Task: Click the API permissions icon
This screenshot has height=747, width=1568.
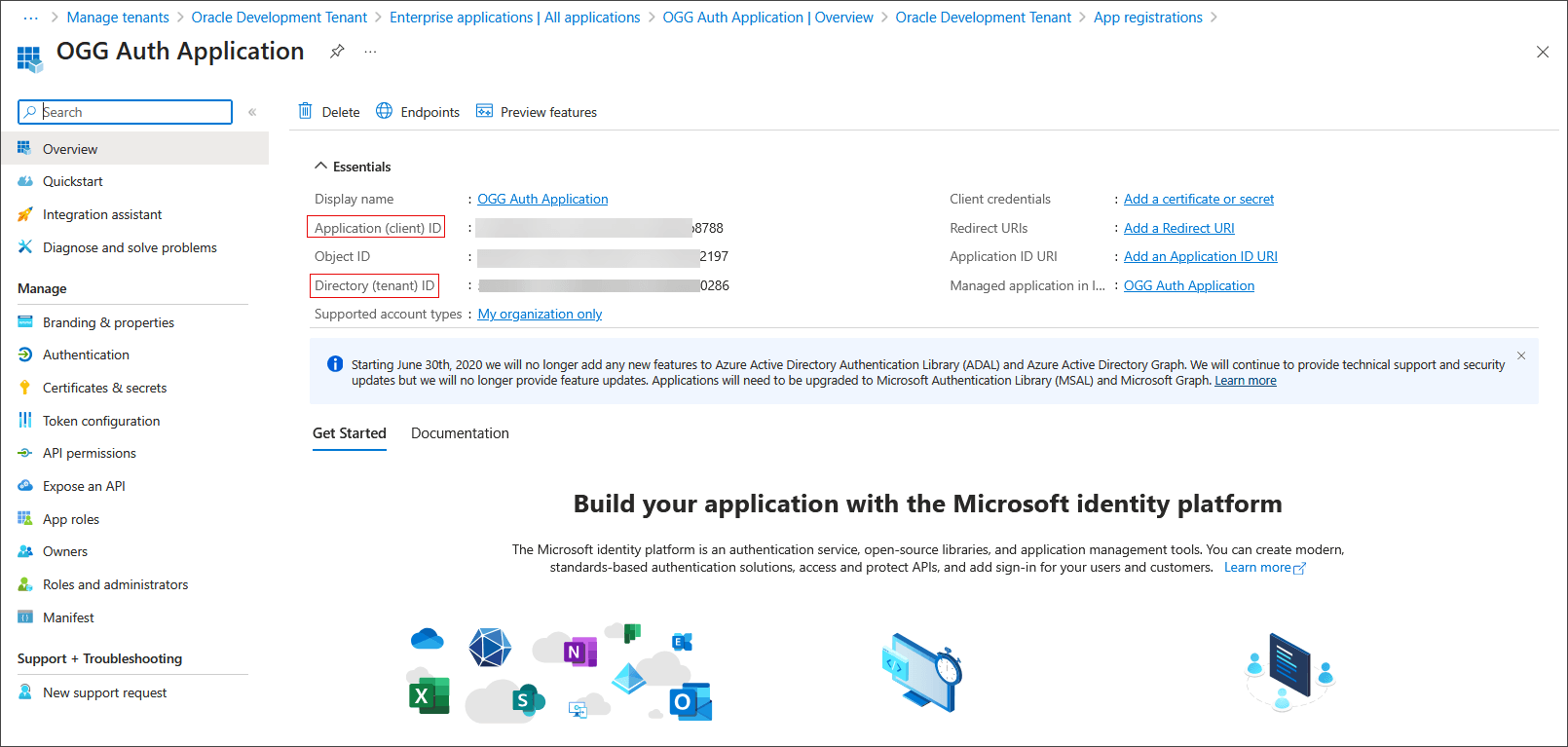Action: click(24, 453)
